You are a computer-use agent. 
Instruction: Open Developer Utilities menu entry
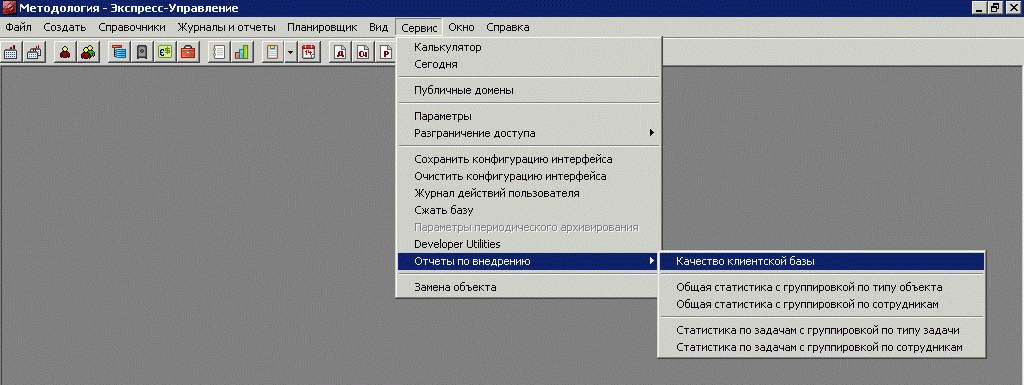(529, 244)
